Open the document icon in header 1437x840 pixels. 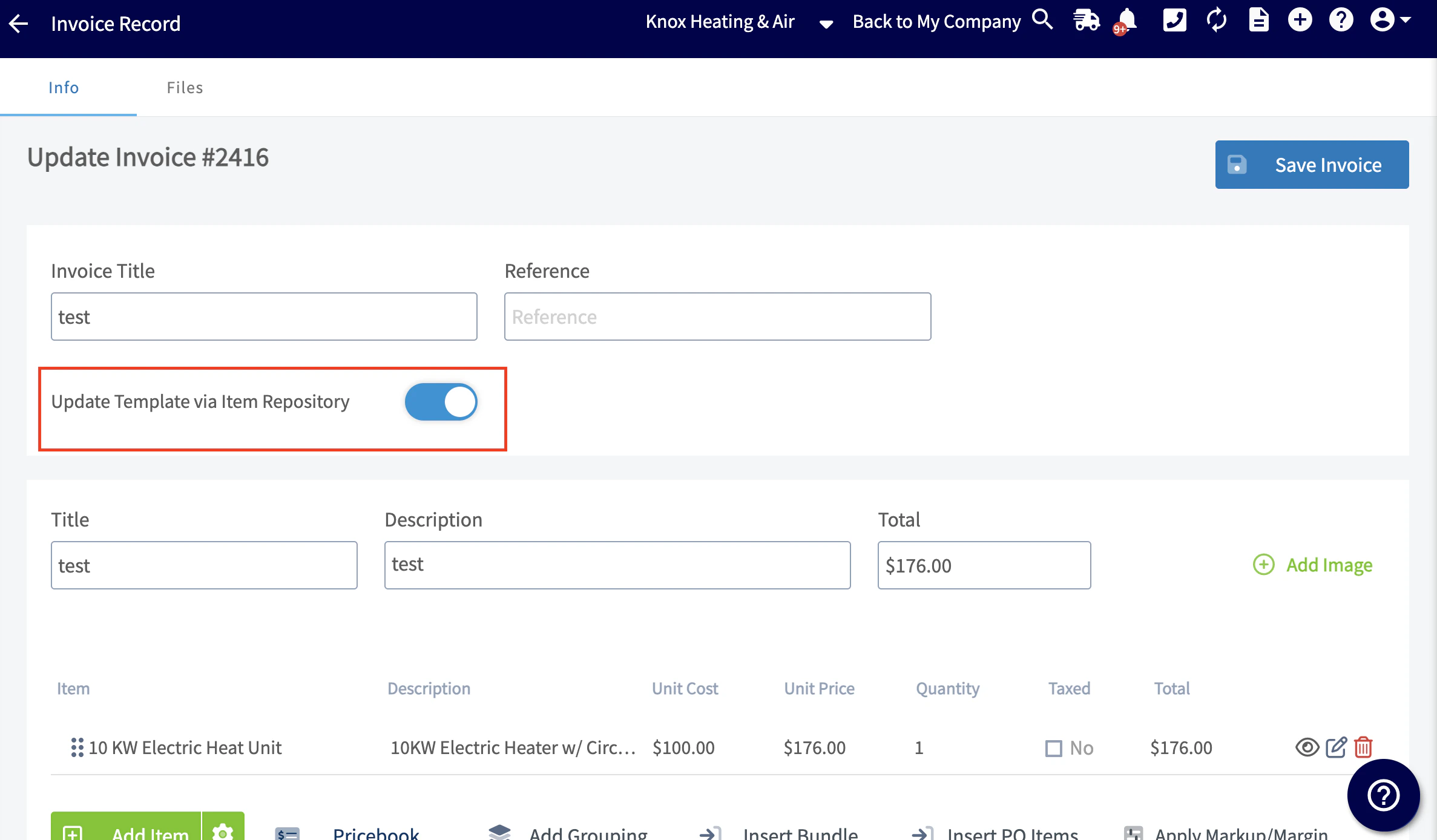[x=1258, y=21]
